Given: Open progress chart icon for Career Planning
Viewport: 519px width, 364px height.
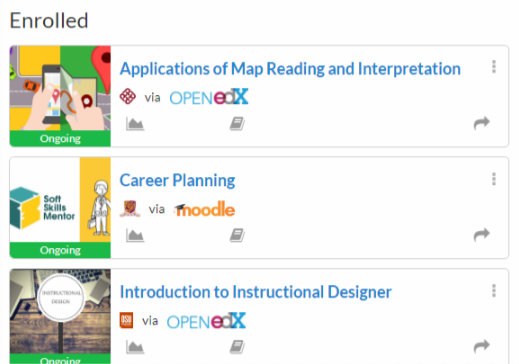Looking at the screenshot, I should point(135,235).
